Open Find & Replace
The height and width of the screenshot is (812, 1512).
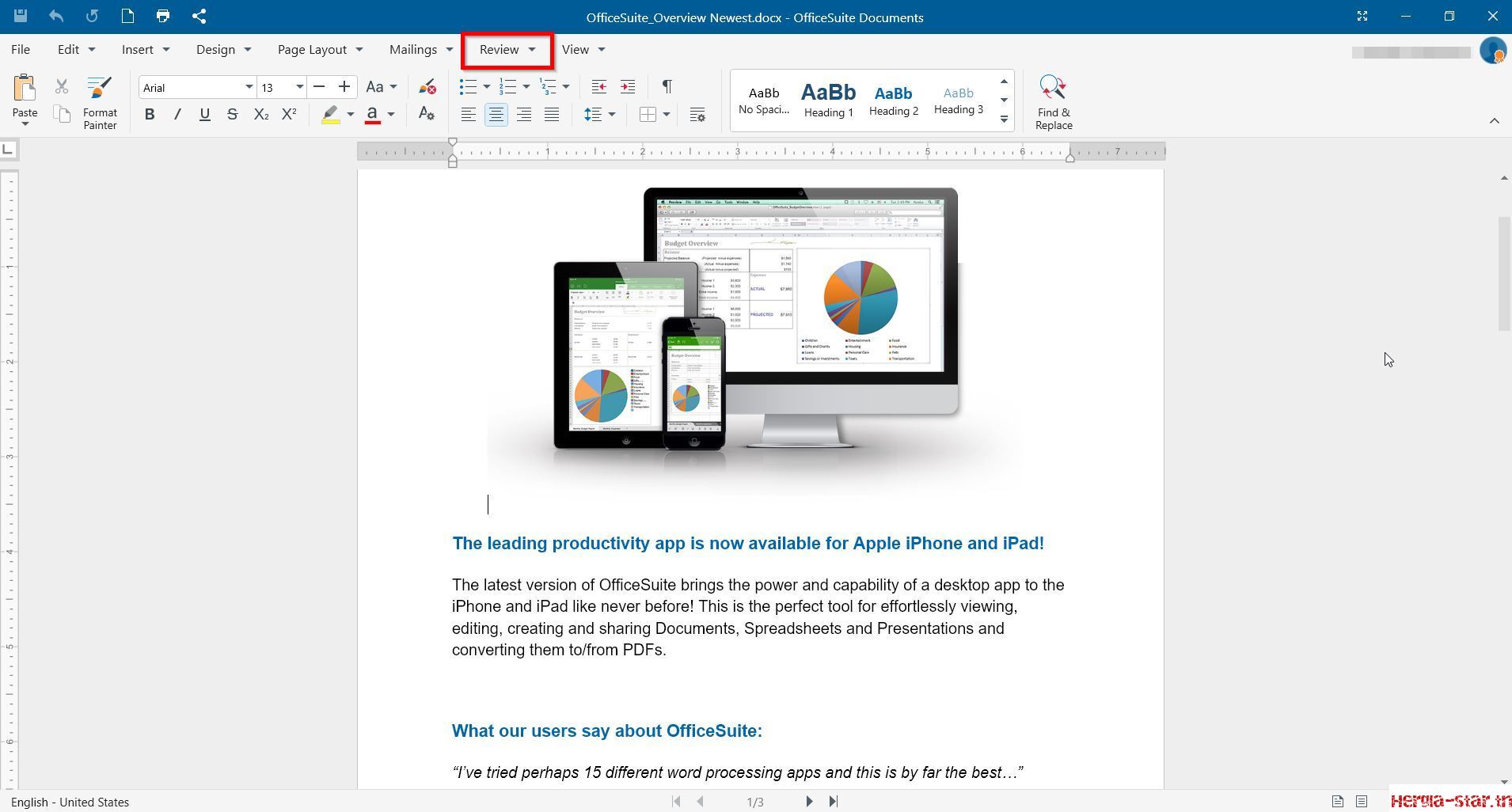(1054, 102)
